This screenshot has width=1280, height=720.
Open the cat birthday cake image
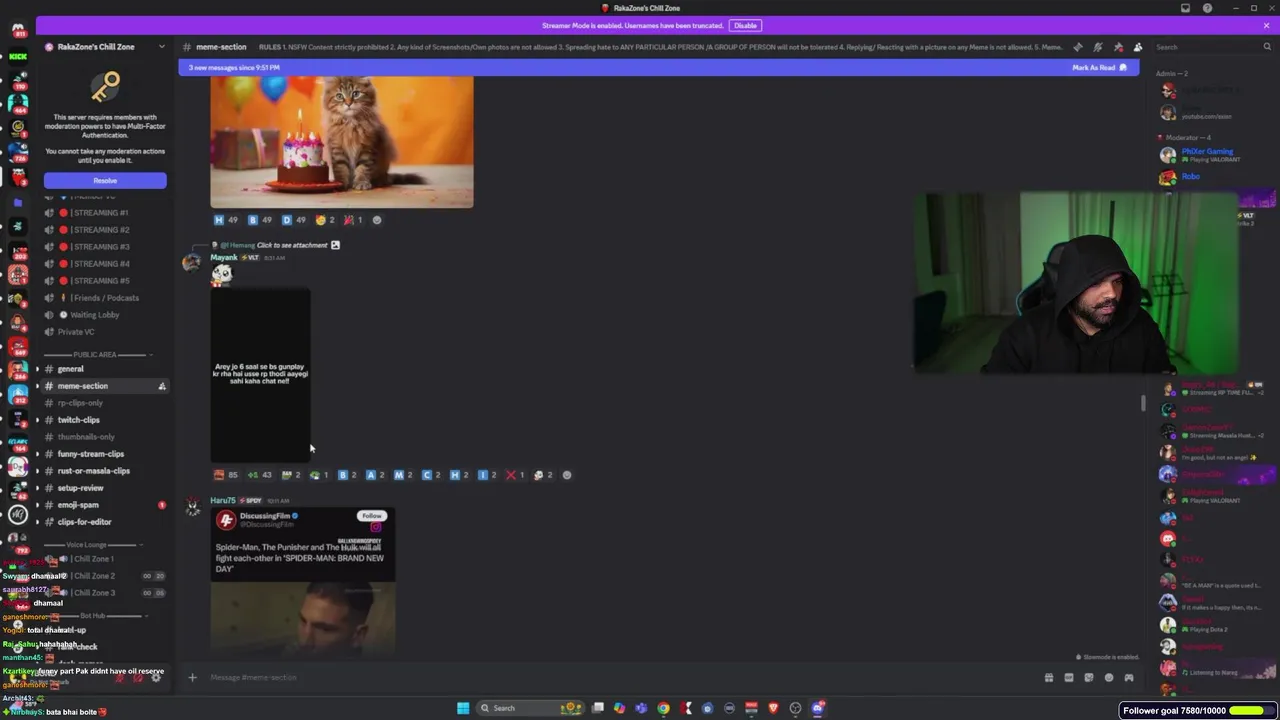pos(342,142)
